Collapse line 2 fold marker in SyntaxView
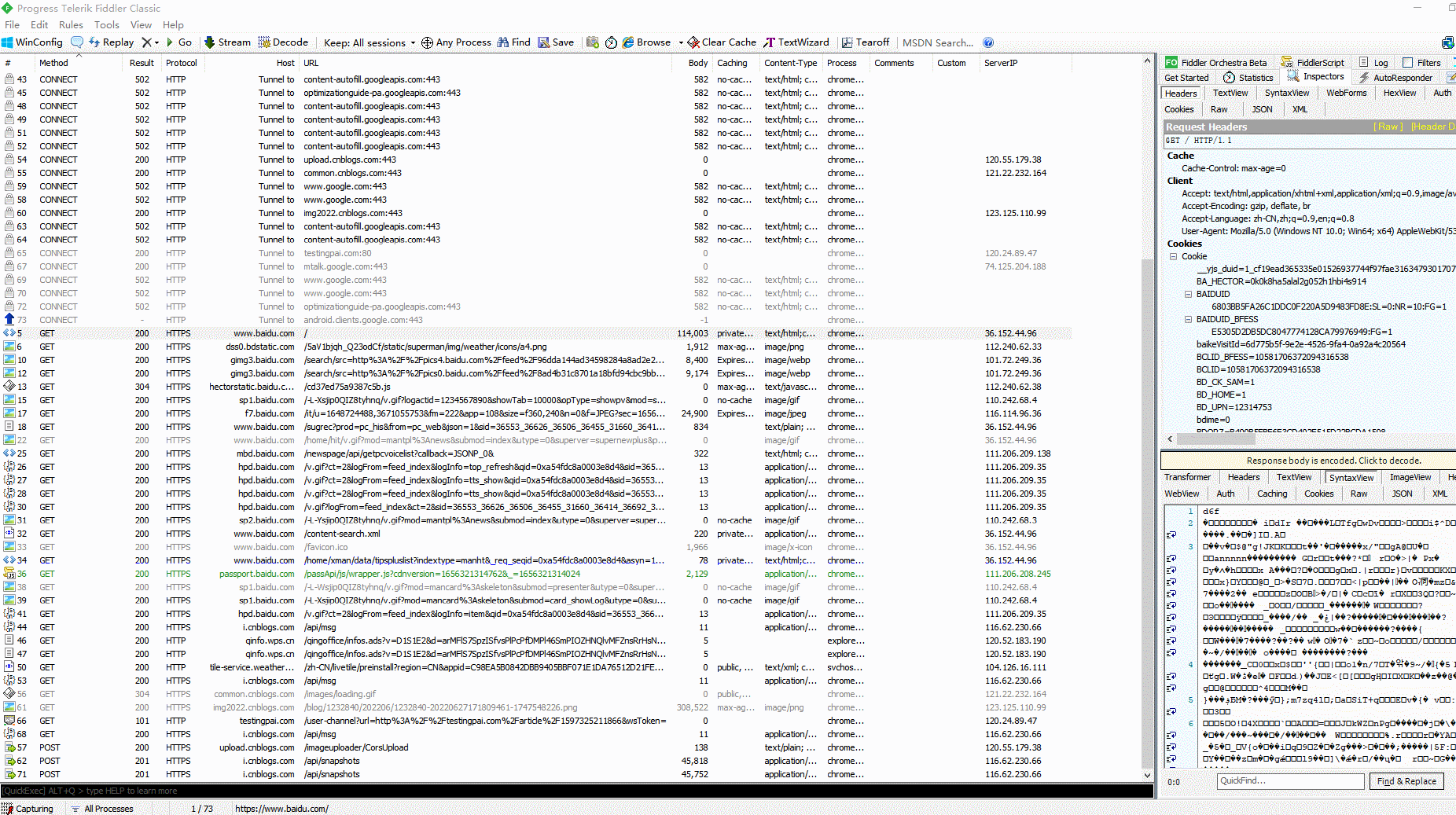1456x815 pixels. pyautogui.click(x=1171, y=534)
